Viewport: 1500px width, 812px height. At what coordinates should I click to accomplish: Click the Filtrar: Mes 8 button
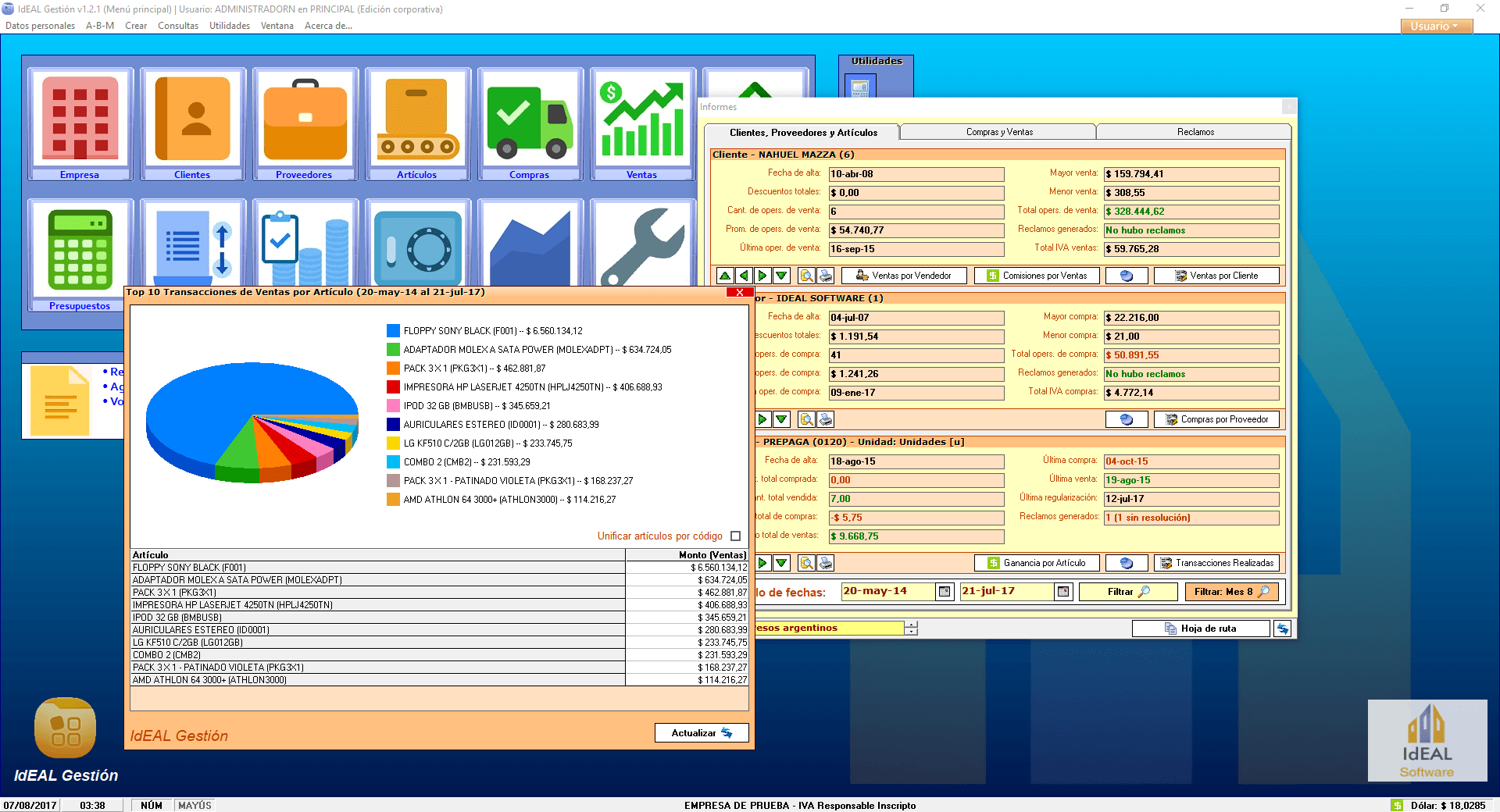point(1232,592)
